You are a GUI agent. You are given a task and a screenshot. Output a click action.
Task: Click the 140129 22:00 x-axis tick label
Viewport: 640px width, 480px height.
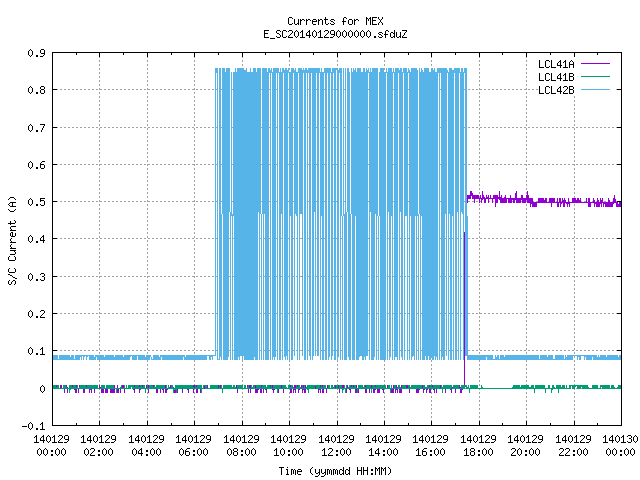[573, 446]
